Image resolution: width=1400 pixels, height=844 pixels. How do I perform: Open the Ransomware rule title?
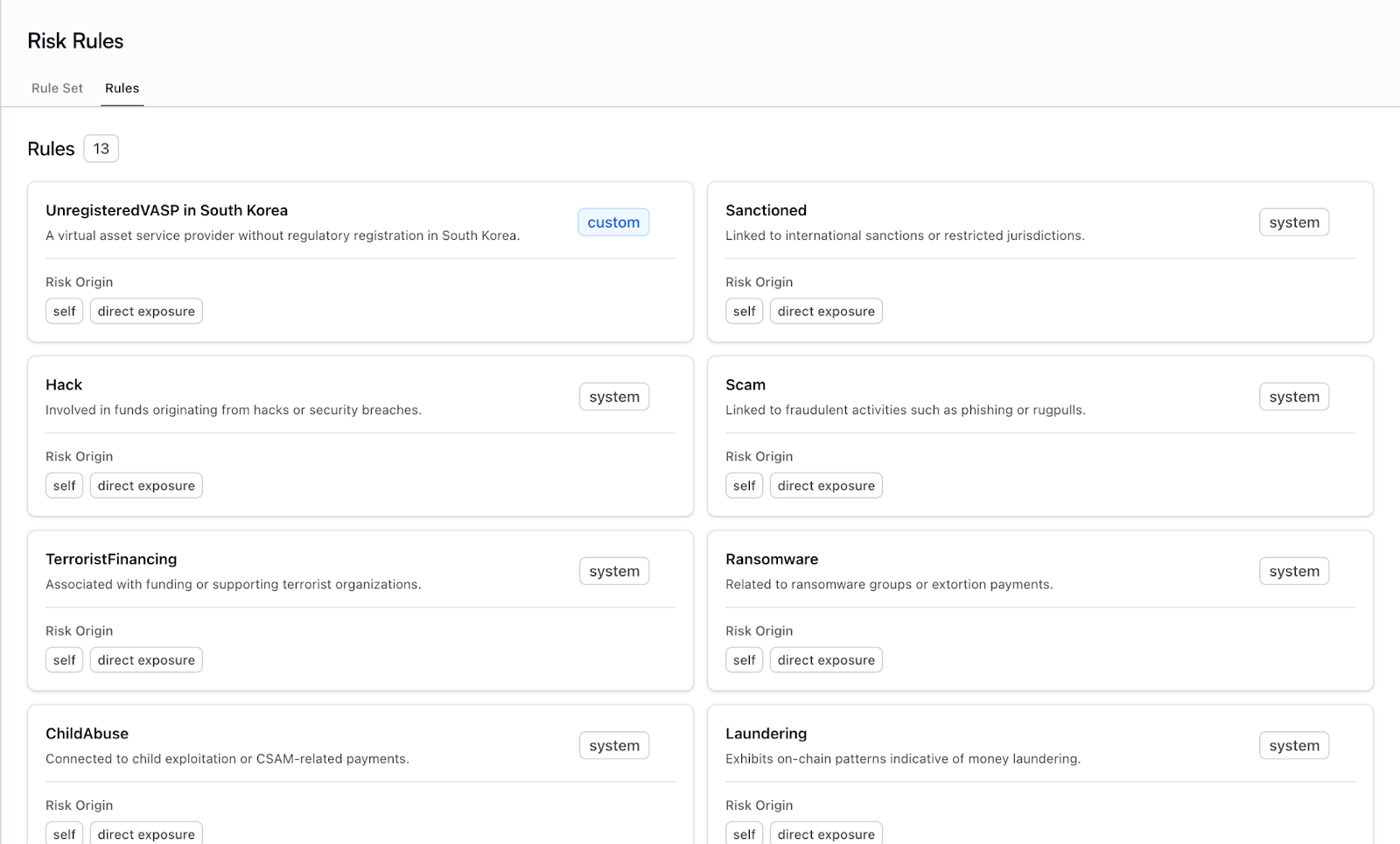click(x=771, y=559)
